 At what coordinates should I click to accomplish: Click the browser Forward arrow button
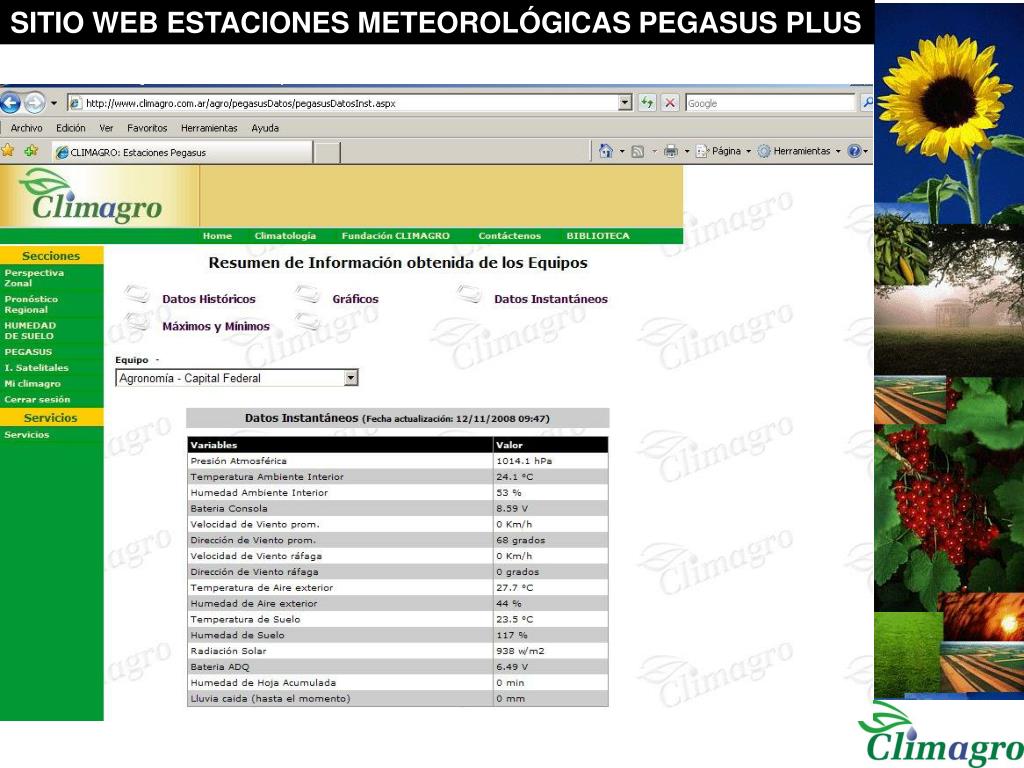[x=35, y=103]
